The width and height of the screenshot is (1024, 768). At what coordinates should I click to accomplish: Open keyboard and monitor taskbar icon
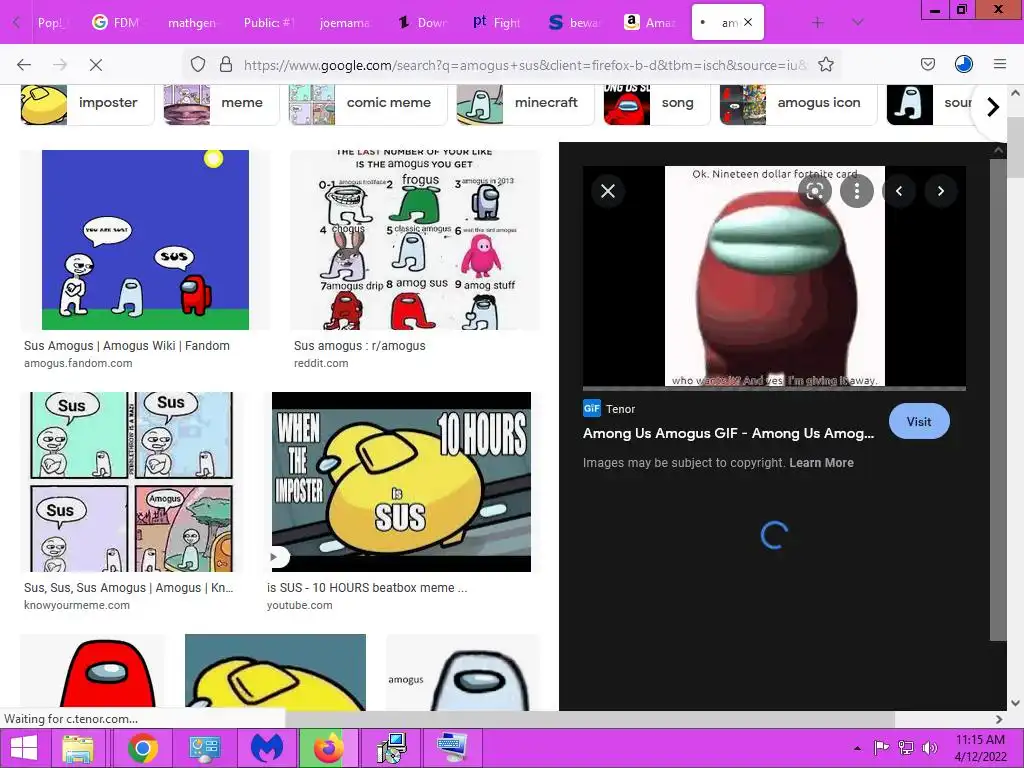point(453,748)
